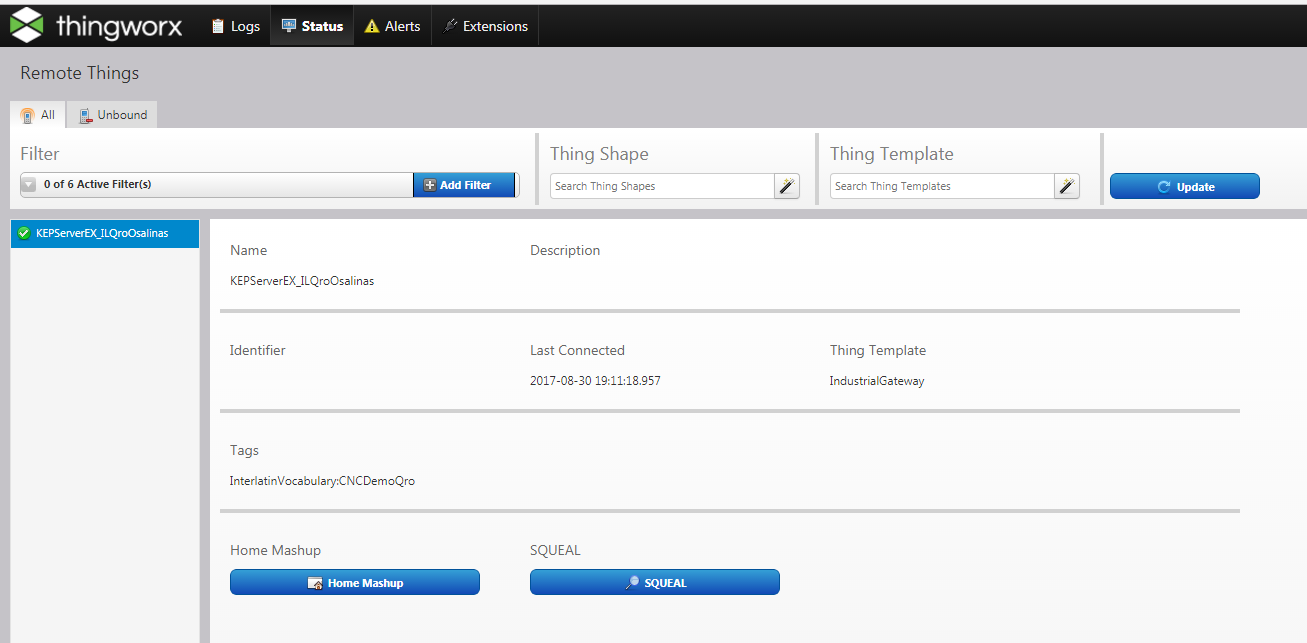Image resolution: width=1307 pixels, height=643 pixels.
Task: Click the KEPServerEX_ILQroOsalinas name value
Action: pos(302,281)
